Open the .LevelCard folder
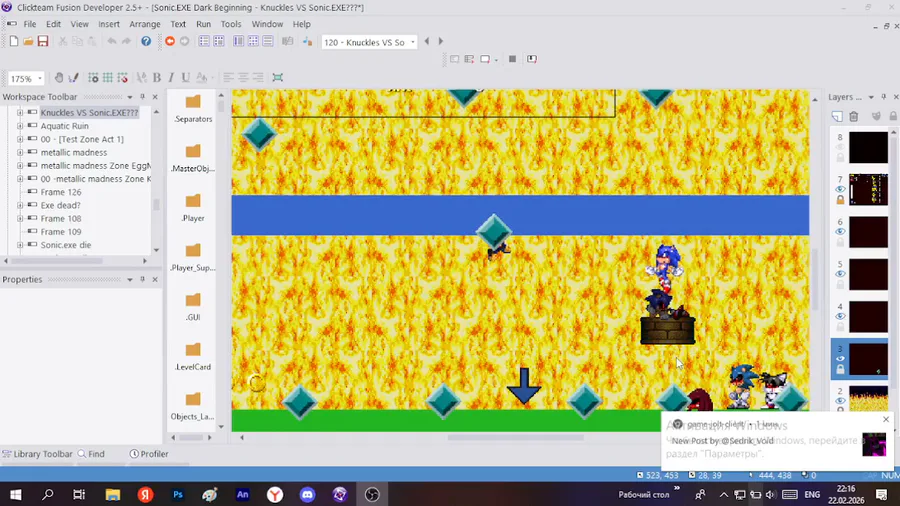 pyautogui.click(x=193, y=356)
